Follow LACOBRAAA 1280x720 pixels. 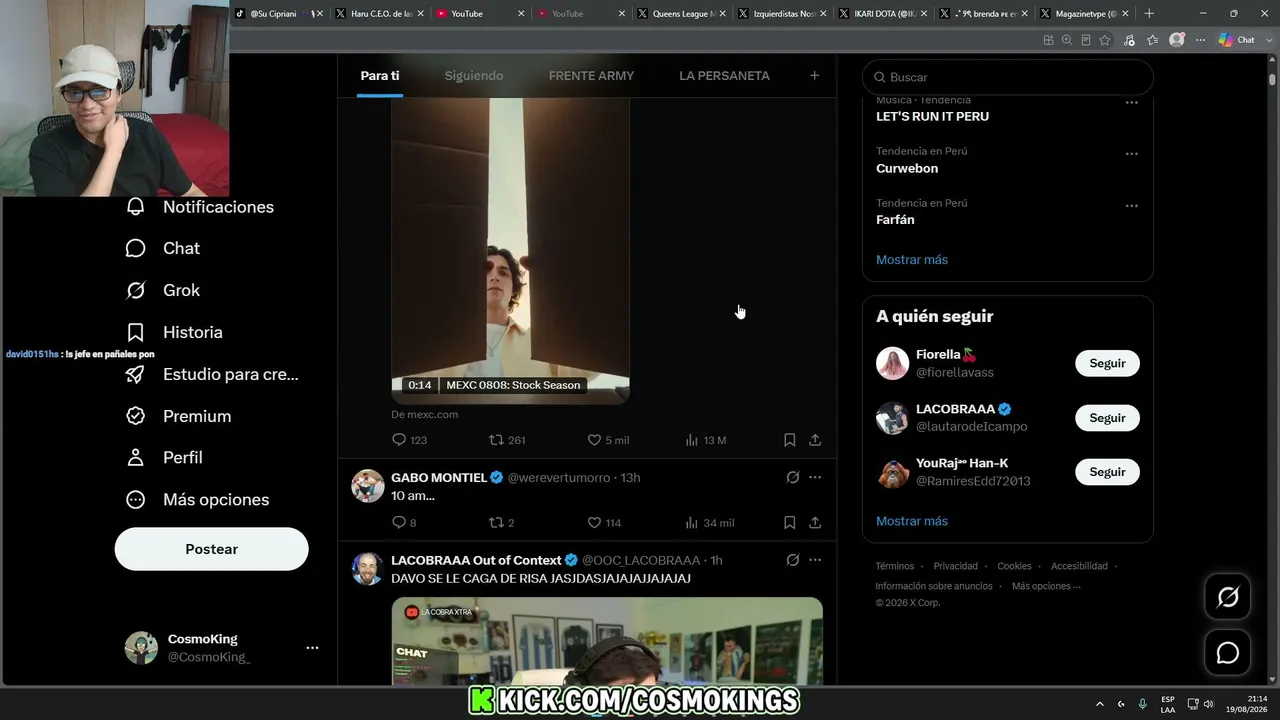pyautogui.click(x=1107, y=418)
